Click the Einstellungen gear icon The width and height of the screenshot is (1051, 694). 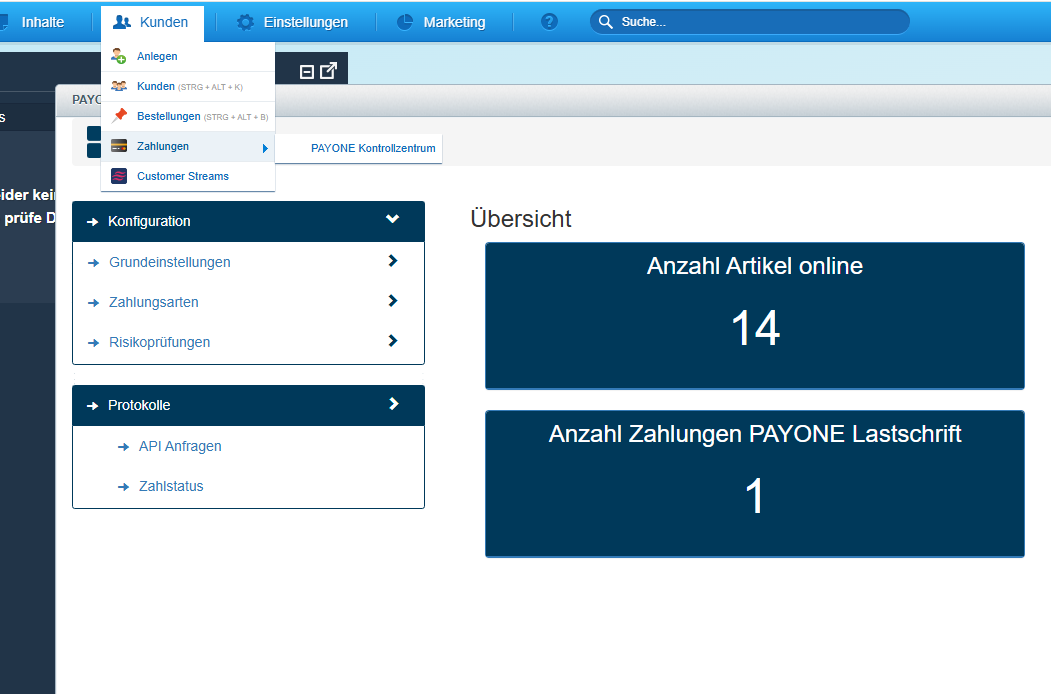coord(245,22)
